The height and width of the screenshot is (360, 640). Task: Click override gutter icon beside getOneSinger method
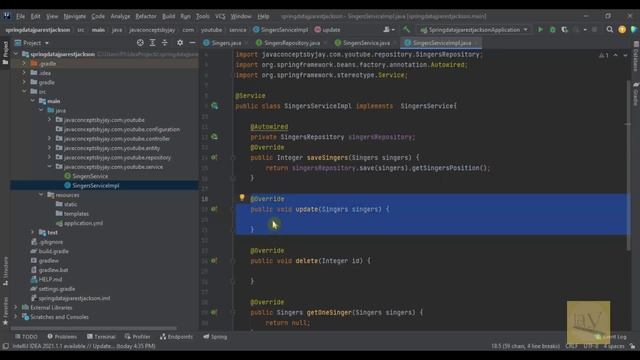click(x=214, y=312)
